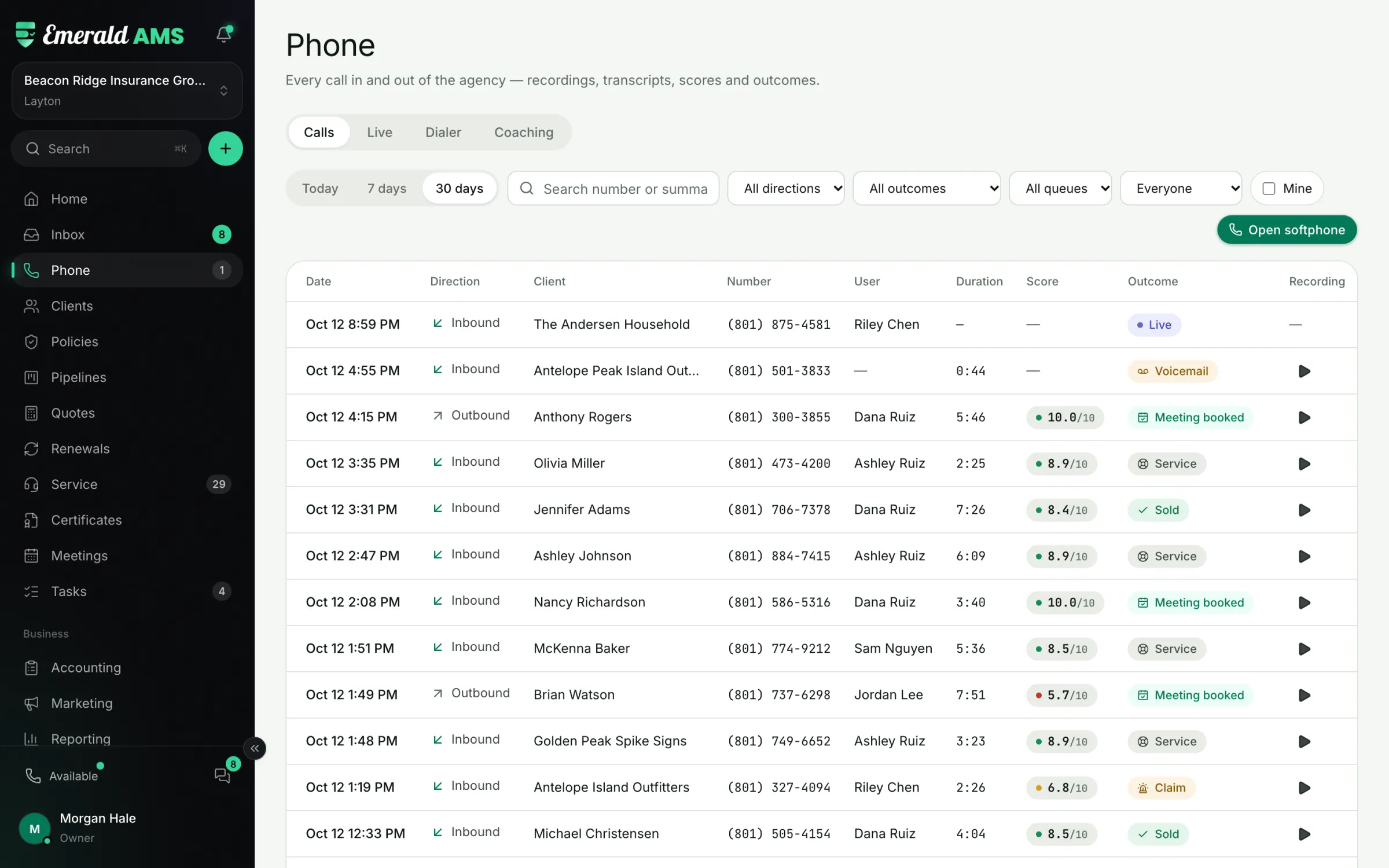Click the search number or summary field
Viewport: 1389px width, 868px height.
point(613,188)
